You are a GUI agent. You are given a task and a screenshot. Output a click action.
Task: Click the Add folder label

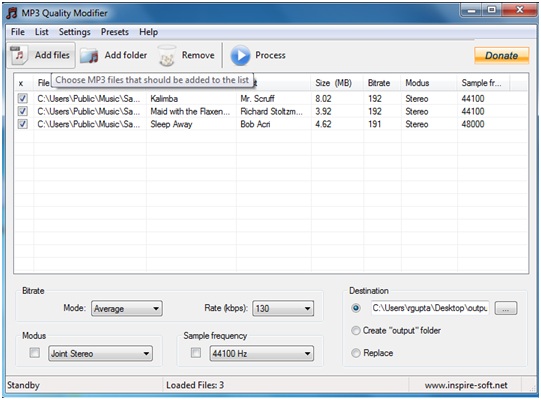point(126,55)
